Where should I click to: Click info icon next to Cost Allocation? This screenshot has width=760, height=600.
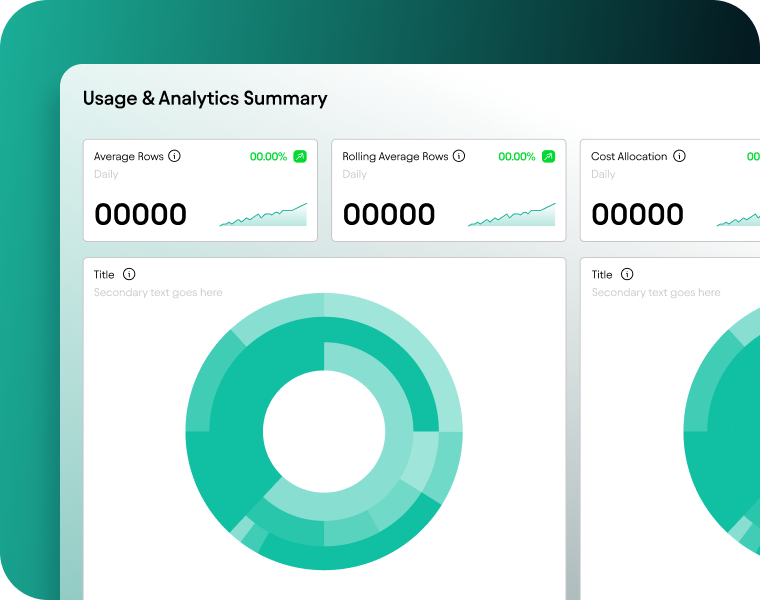pos(680,156)
